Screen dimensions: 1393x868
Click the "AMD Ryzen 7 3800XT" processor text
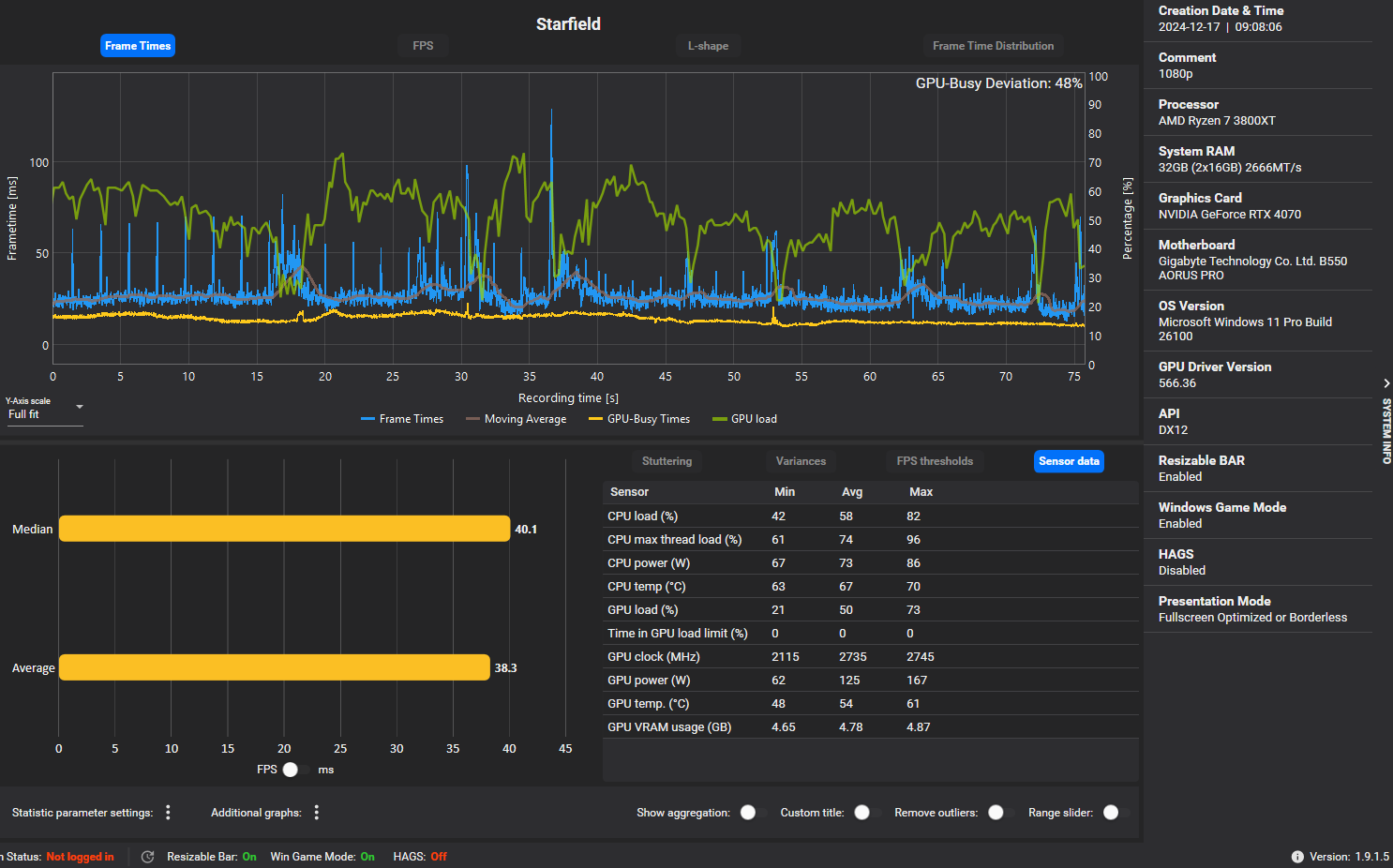[1217, 121]
